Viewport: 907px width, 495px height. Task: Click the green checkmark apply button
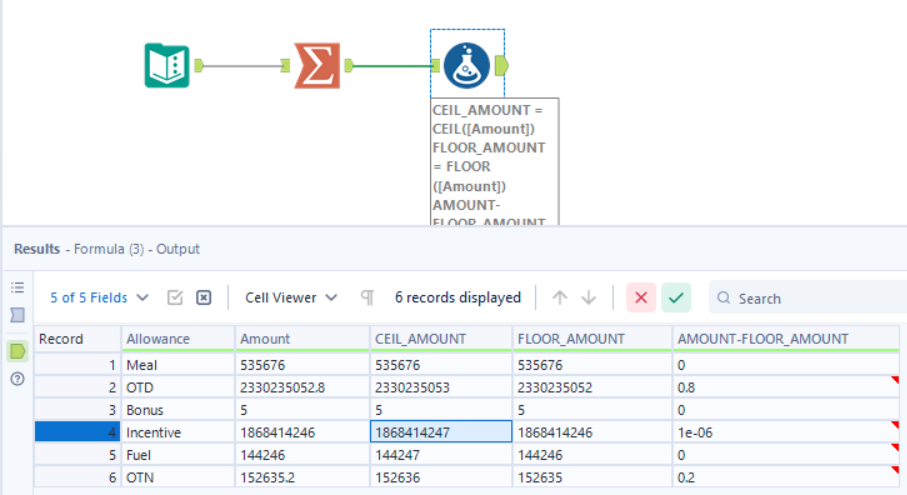coord(676,298)
